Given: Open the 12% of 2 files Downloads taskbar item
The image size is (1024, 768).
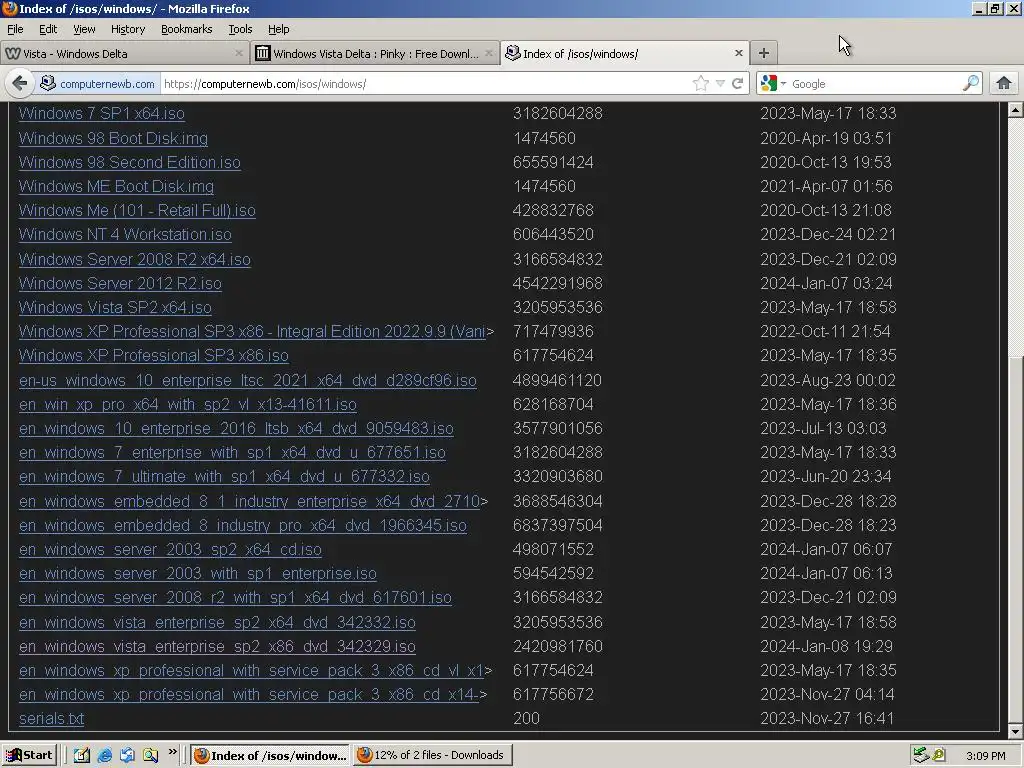Looking at the screenshot, I should 432,755.
